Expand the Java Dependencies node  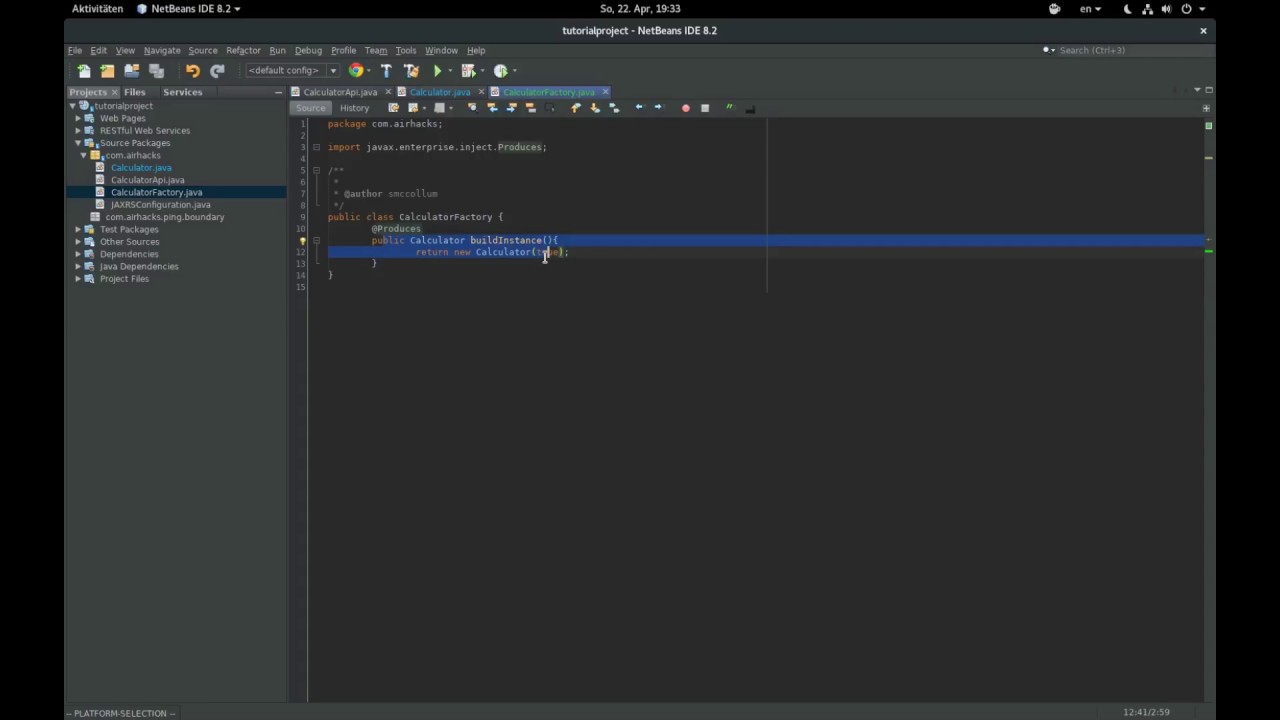78,267
